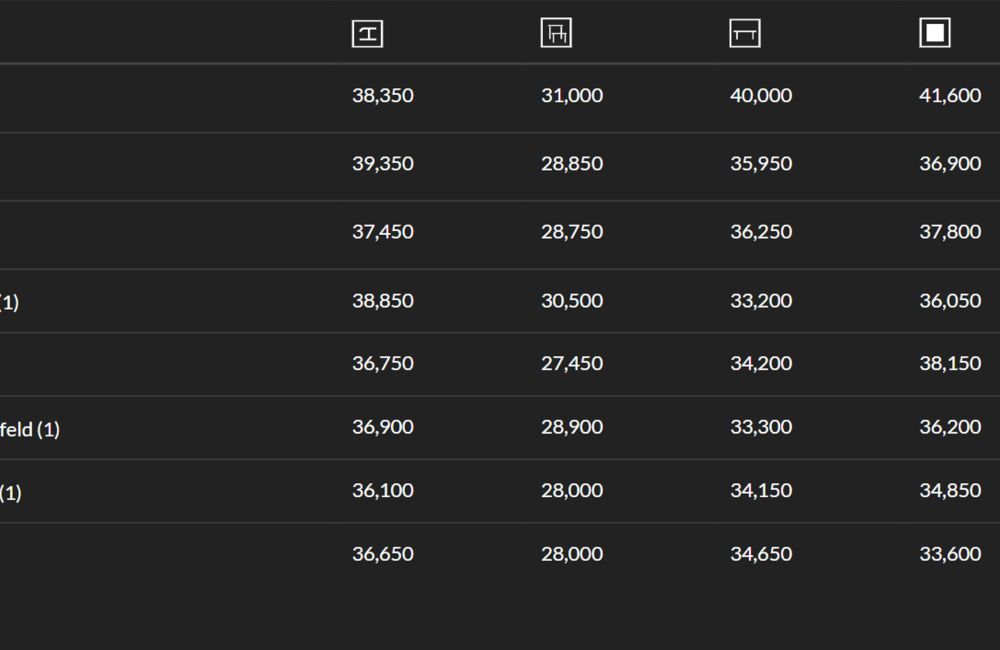Click the uneven bars column icon
The width and height of the screenshot is (1000, 650).
click(556, 34)
